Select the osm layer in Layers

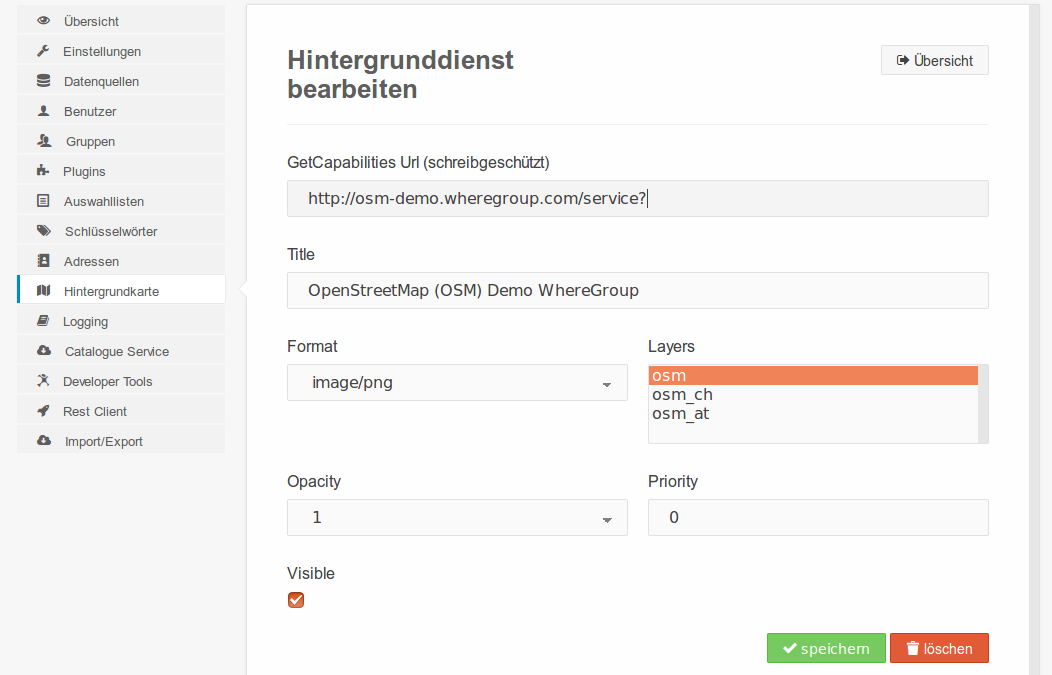click(813, 376)
